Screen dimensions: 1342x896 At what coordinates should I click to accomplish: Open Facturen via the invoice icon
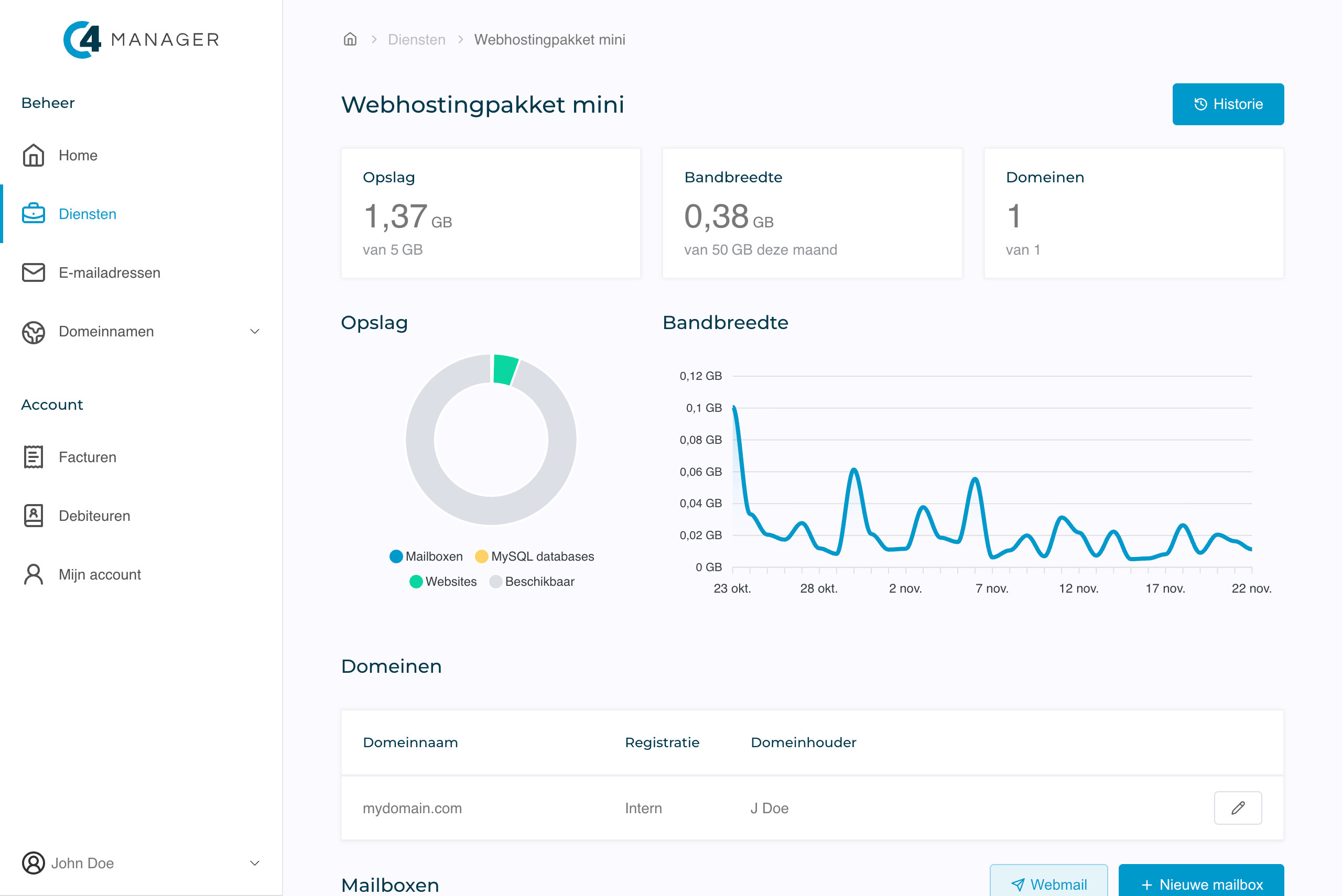(33, 456)
